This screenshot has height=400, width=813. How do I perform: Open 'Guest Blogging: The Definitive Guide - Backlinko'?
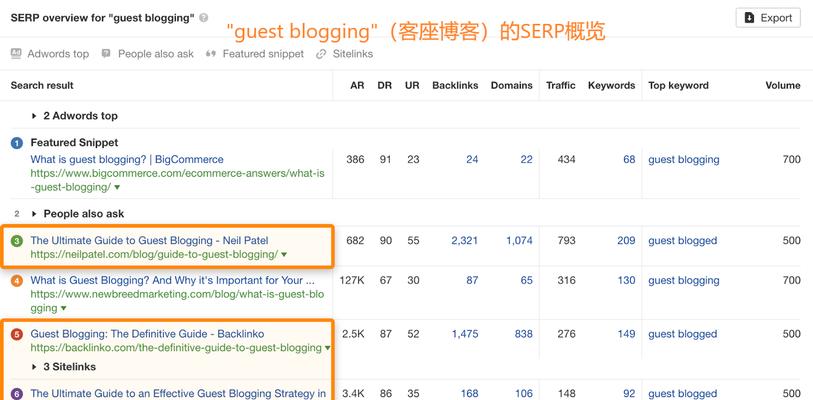click(x=147, y=334)
